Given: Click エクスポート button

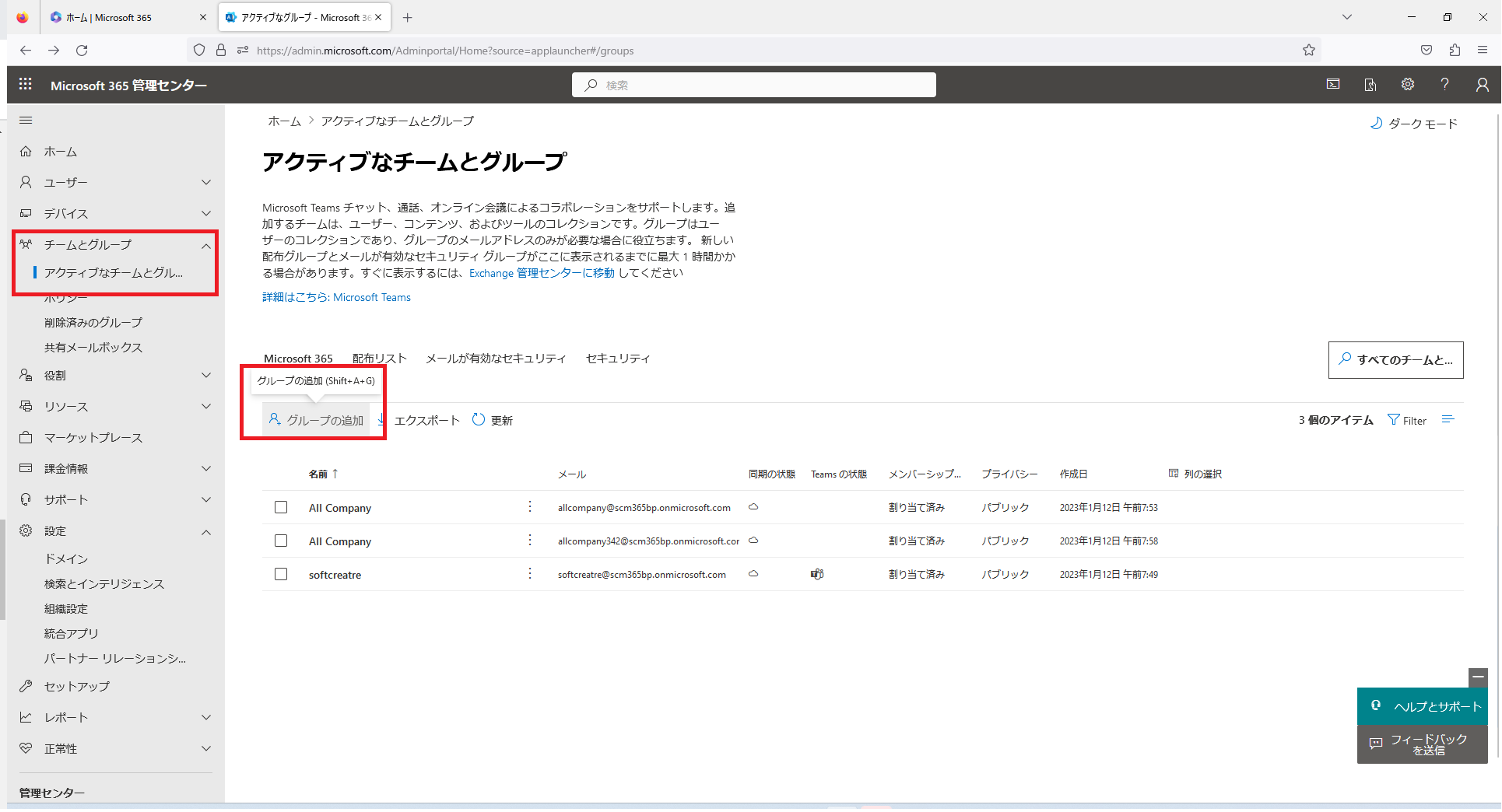Looking at the screenshot, I should click(x=419, y=420).
